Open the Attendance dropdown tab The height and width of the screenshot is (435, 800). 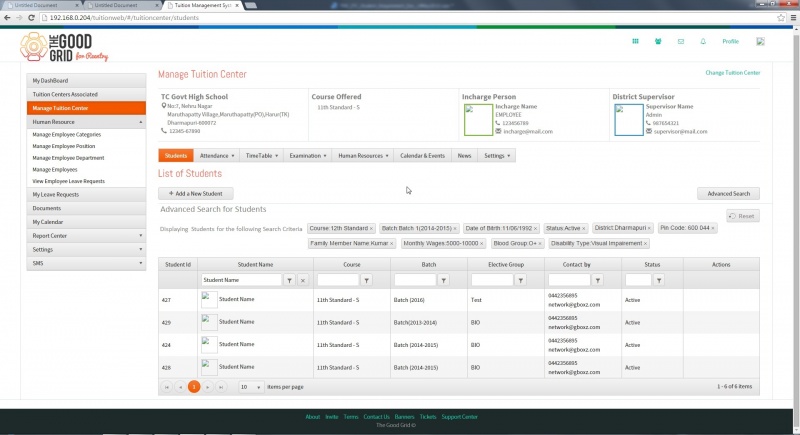click(x=217, y=156)
